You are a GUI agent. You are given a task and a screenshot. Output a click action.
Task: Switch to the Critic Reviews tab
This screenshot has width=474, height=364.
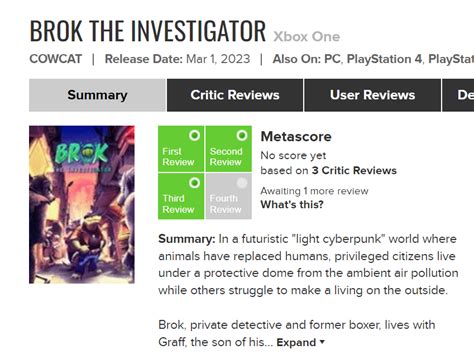235,95
